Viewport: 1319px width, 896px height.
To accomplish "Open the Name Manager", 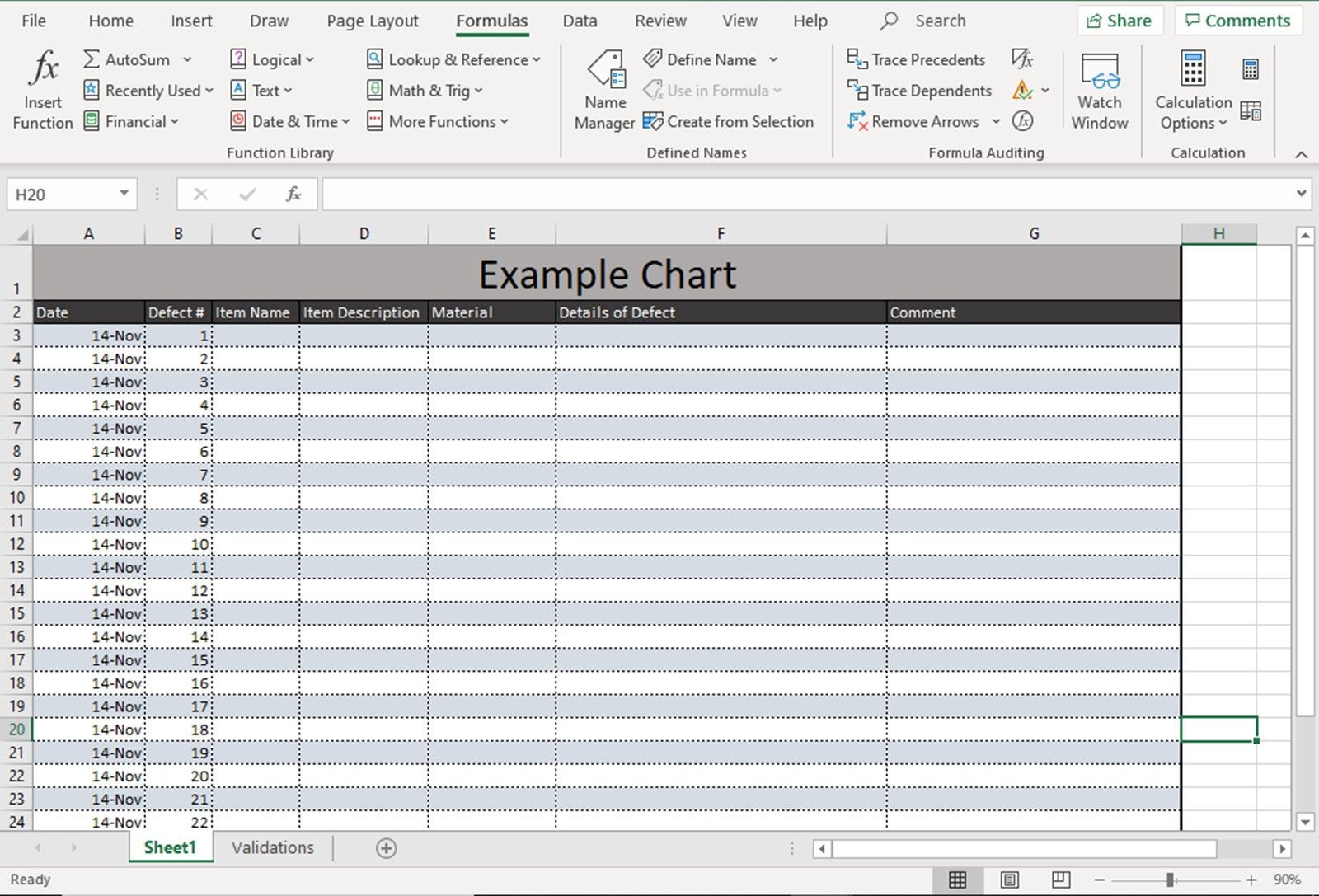I will [603, 89].
